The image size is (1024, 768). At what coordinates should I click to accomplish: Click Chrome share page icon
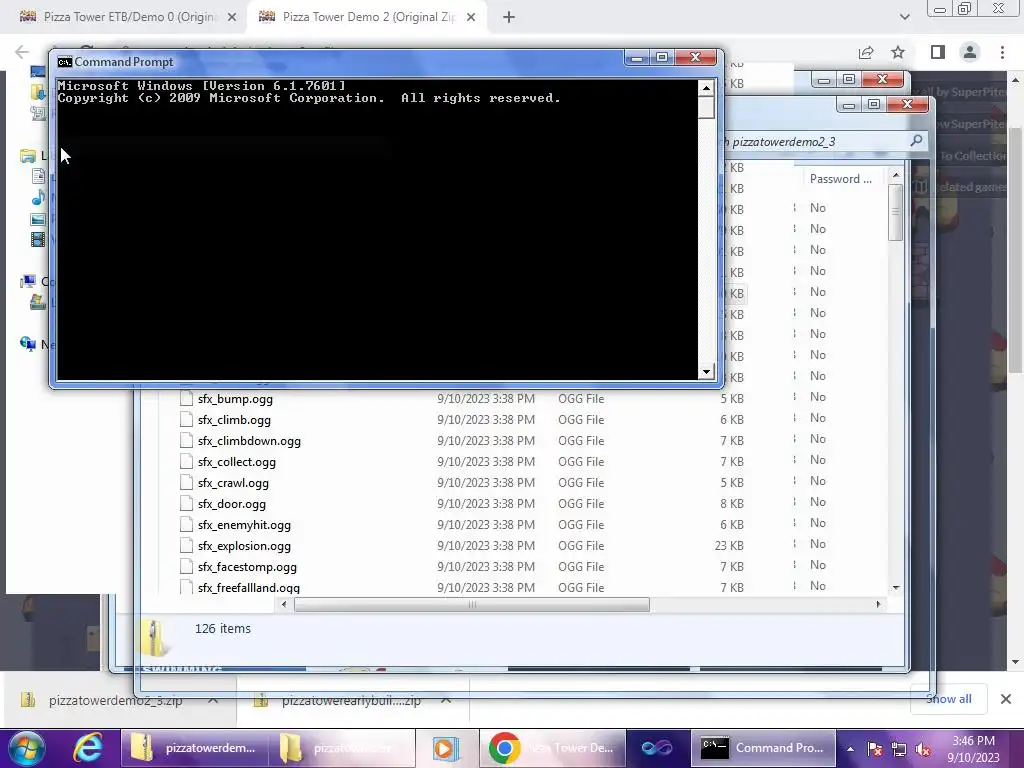[866, 52]
